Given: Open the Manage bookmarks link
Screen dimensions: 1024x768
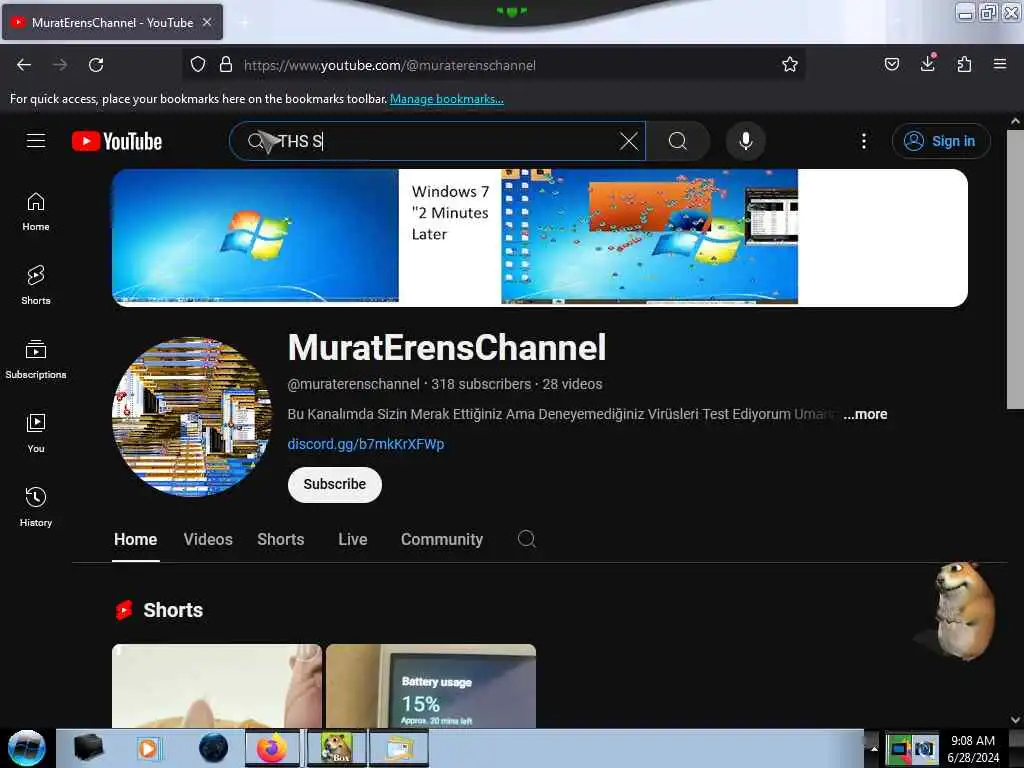Looking at the screenshot, I should click(447, 99).
